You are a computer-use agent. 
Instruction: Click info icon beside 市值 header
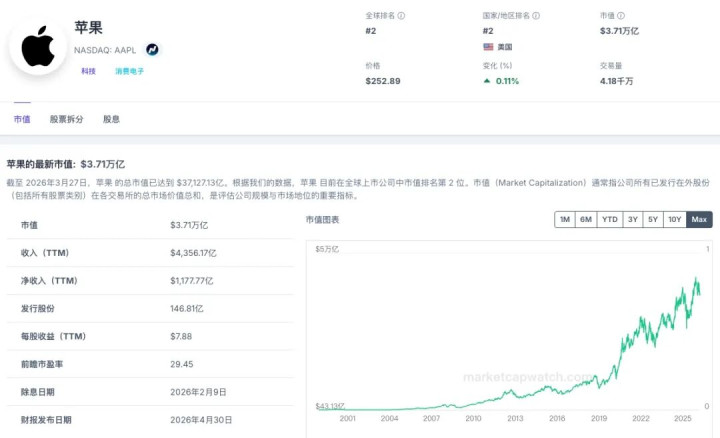click(621, 16)
